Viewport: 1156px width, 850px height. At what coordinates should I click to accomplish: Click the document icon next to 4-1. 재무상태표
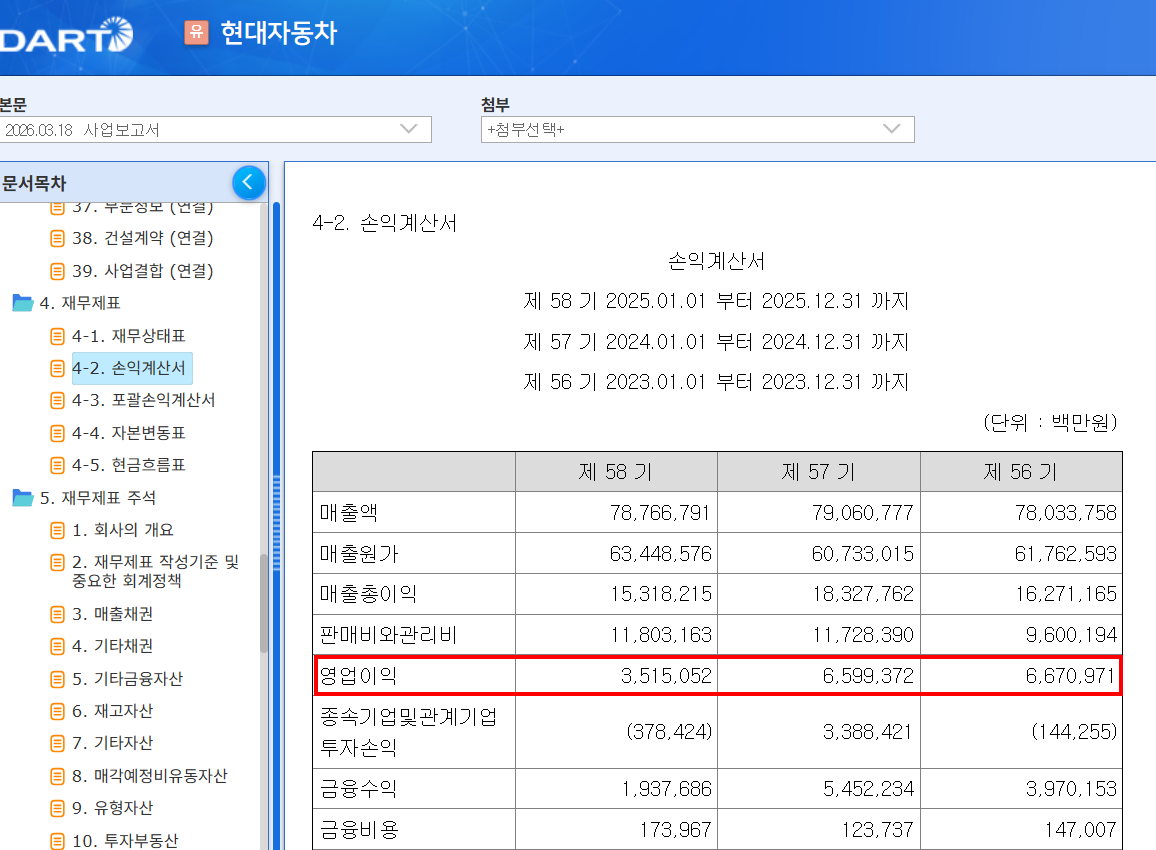pyautogui.click(x=57, y=336)
